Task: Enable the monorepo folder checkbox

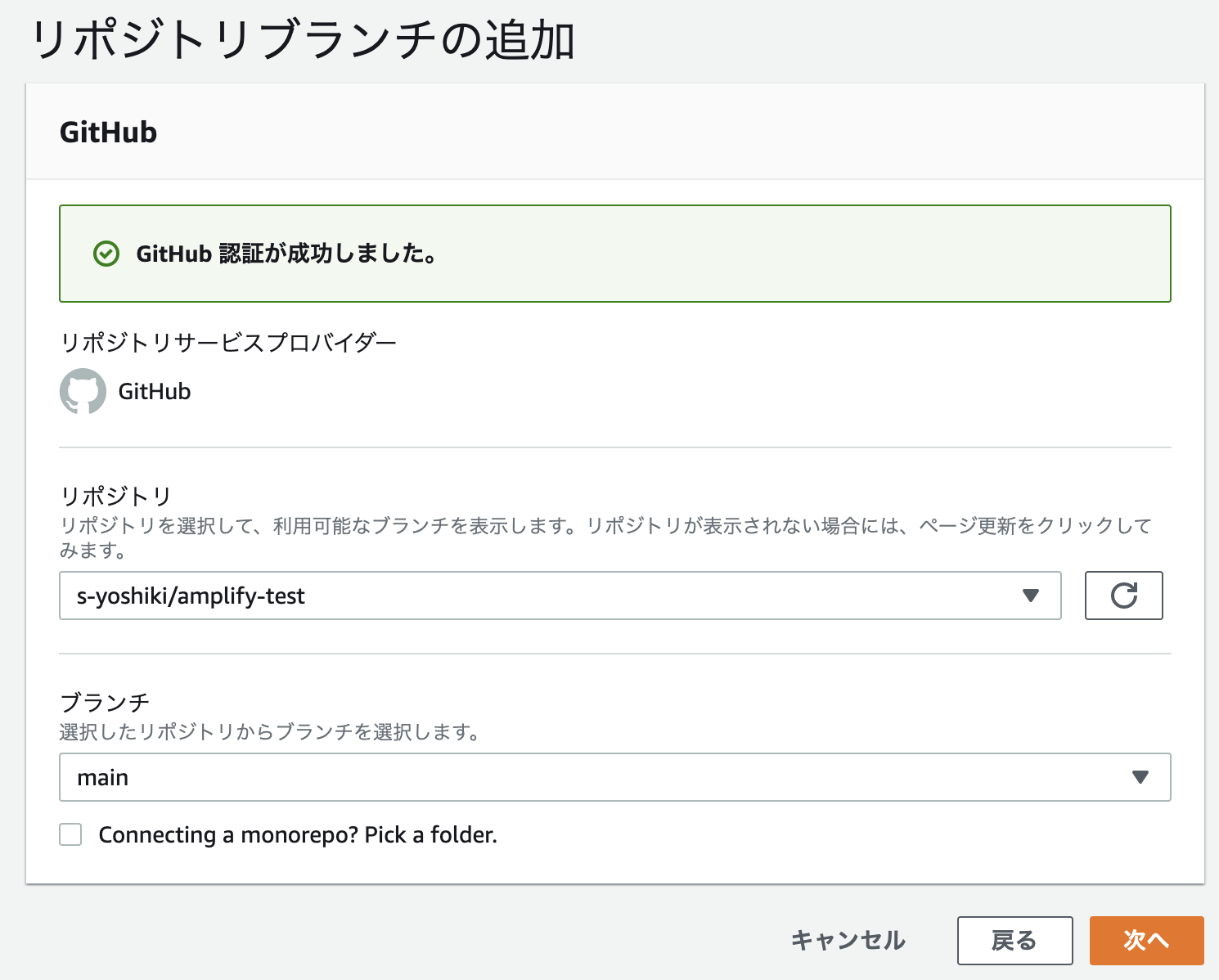Action: point(70,834)
